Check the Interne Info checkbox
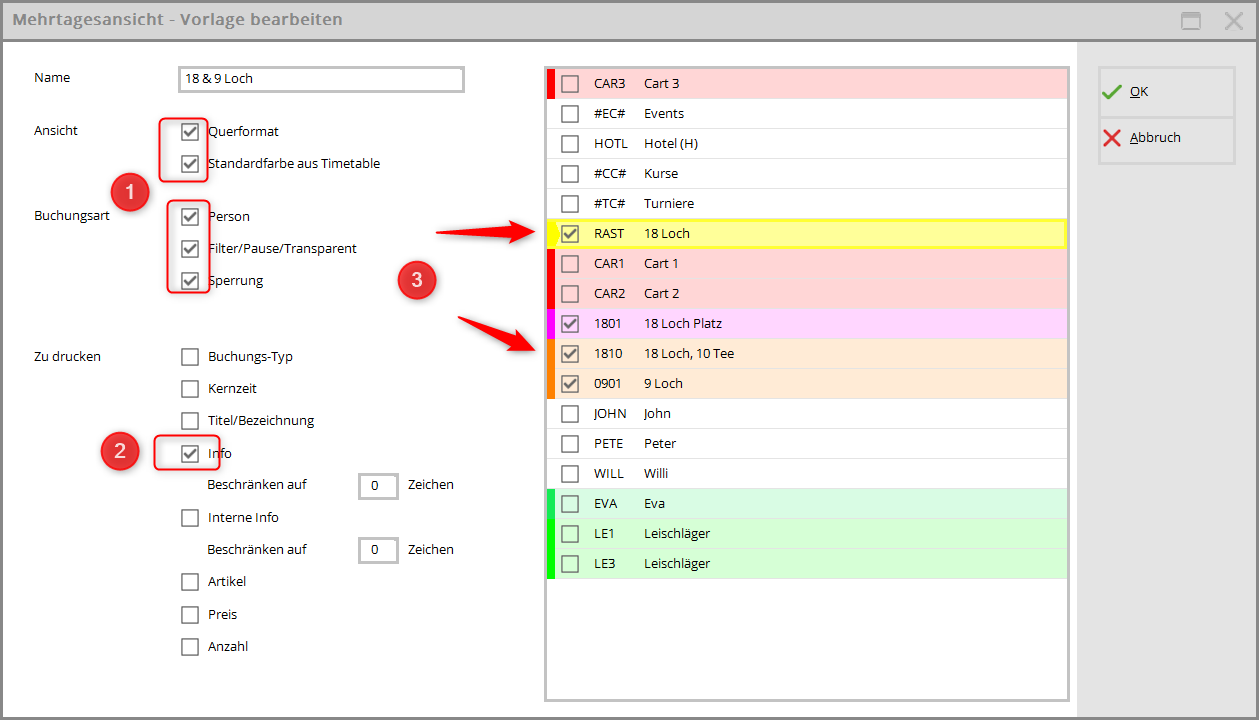Screen dimensions: 1259x720 click(x=190, y=518)
